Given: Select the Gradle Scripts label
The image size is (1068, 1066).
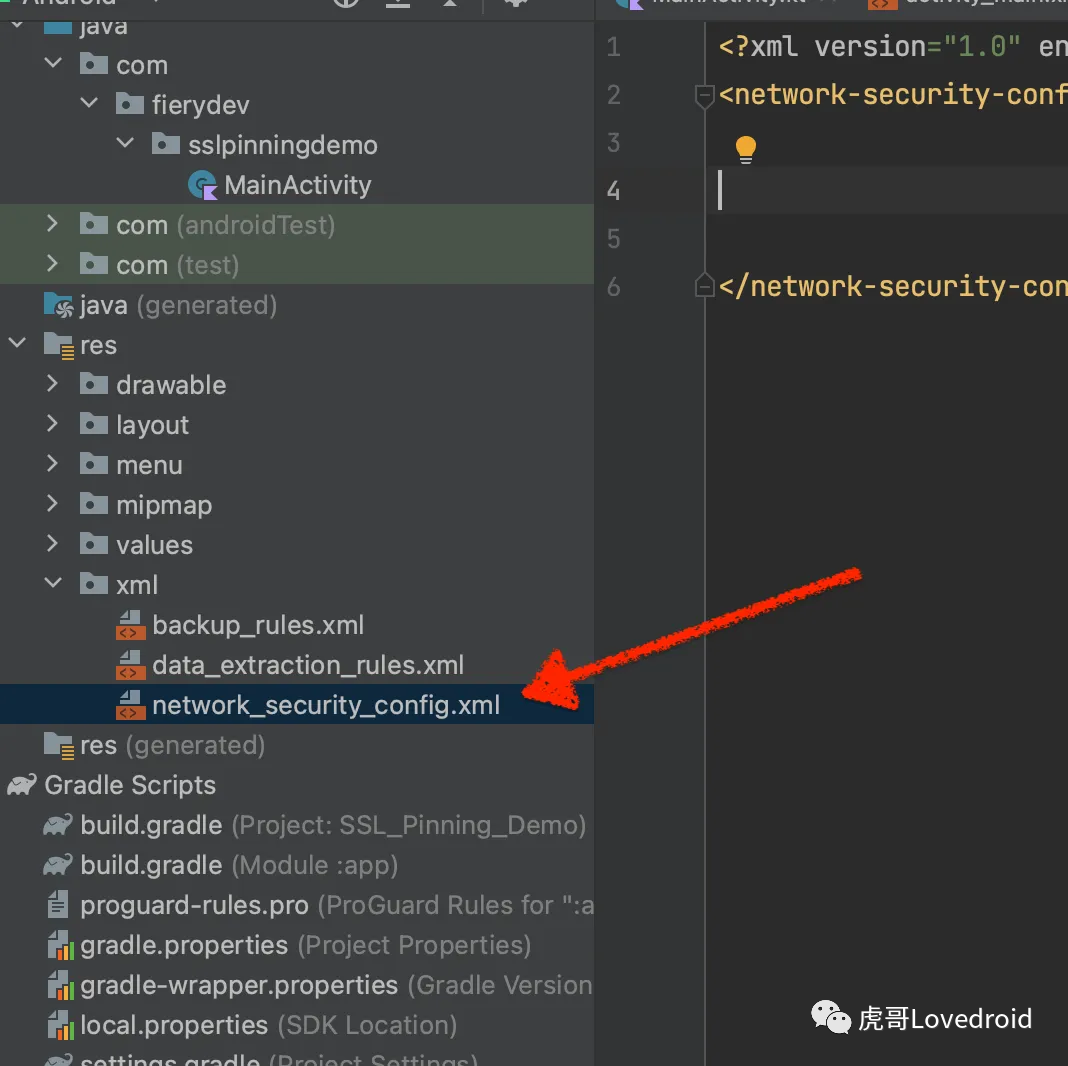Looking at the screenshot, I should 130,785.
